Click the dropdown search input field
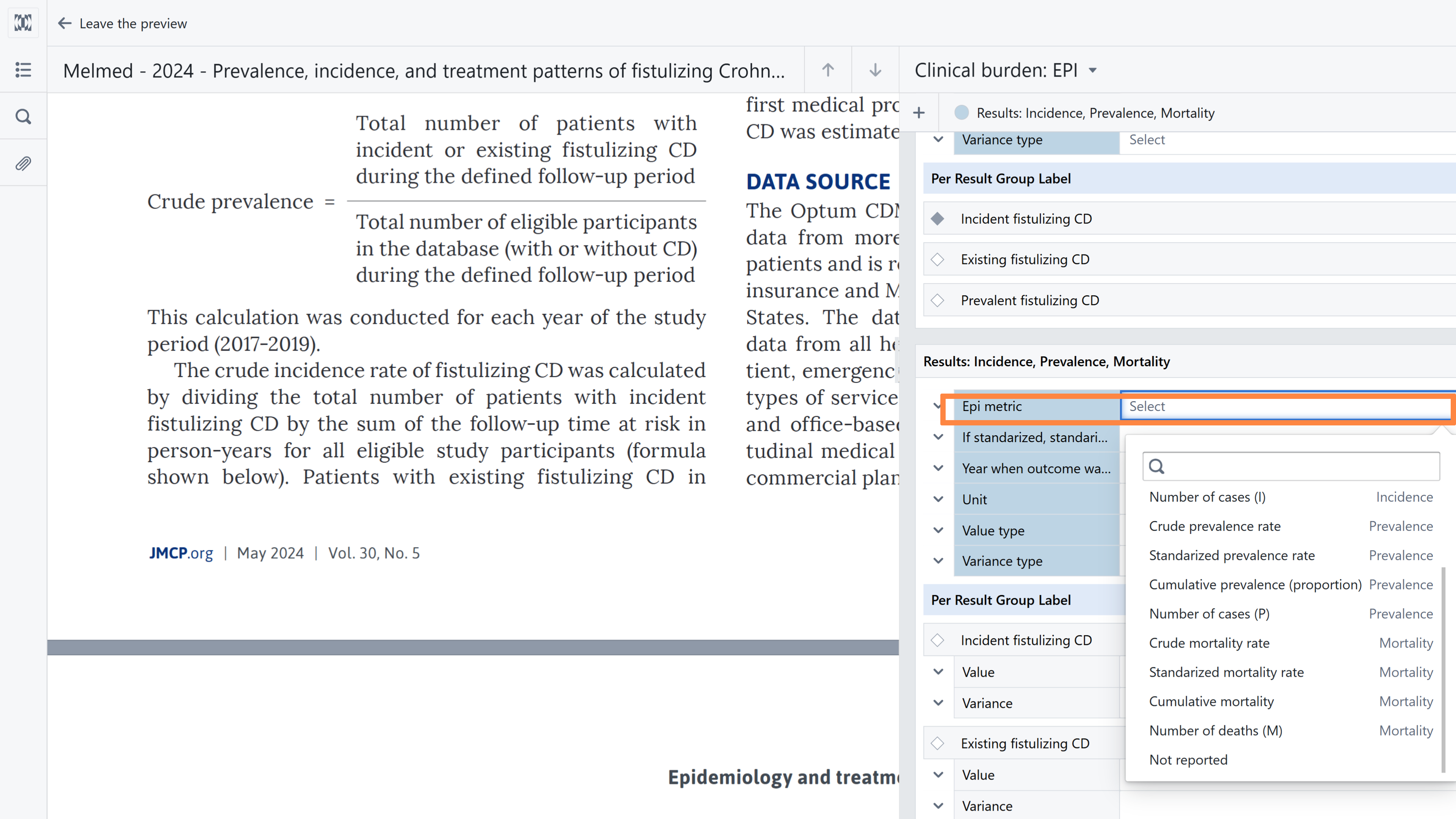The height and width of the screenshot is (819, 1456). pyautogui.click(x=1291, y=466)
